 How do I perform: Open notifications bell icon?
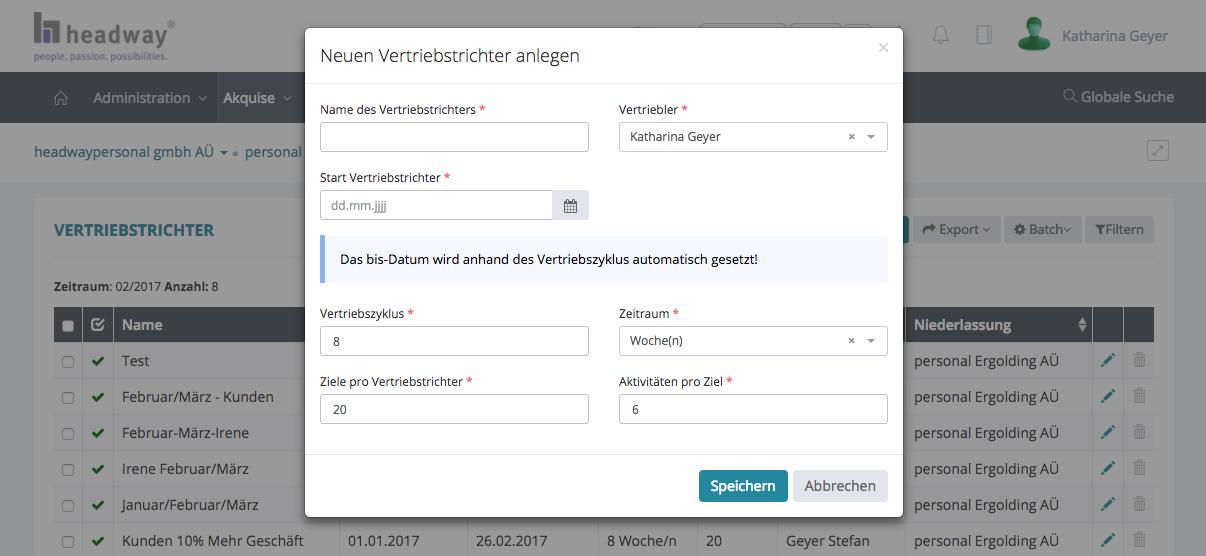pos(940,35)
